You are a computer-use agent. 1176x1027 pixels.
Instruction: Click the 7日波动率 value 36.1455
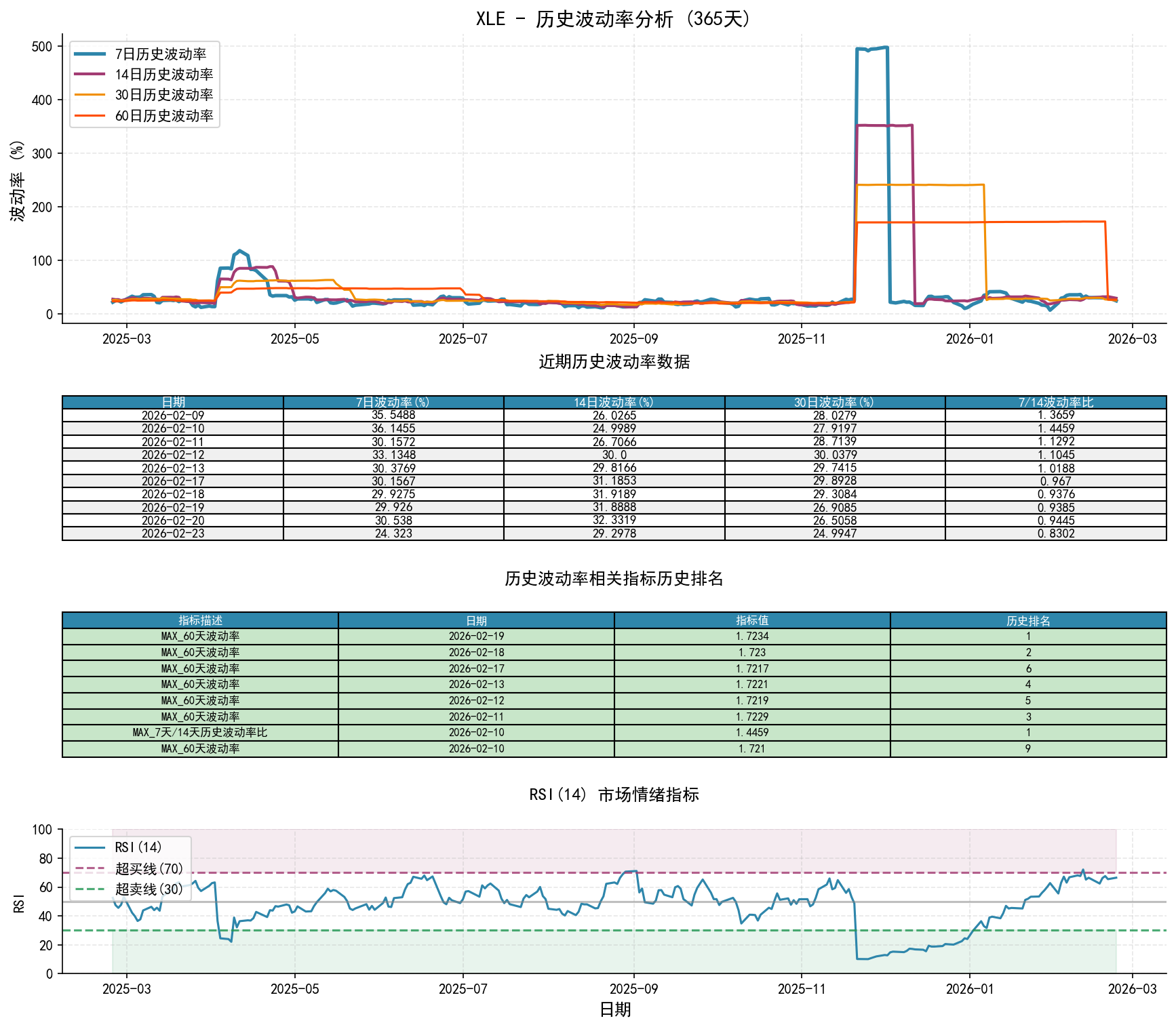click(393, 428)
